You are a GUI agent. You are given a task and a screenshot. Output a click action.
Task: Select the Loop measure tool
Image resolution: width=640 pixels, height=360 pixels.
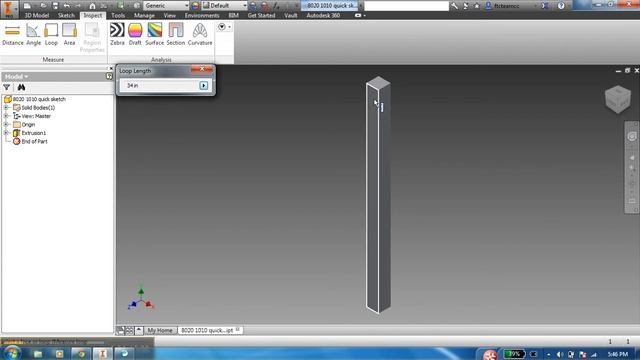(51, 34)
